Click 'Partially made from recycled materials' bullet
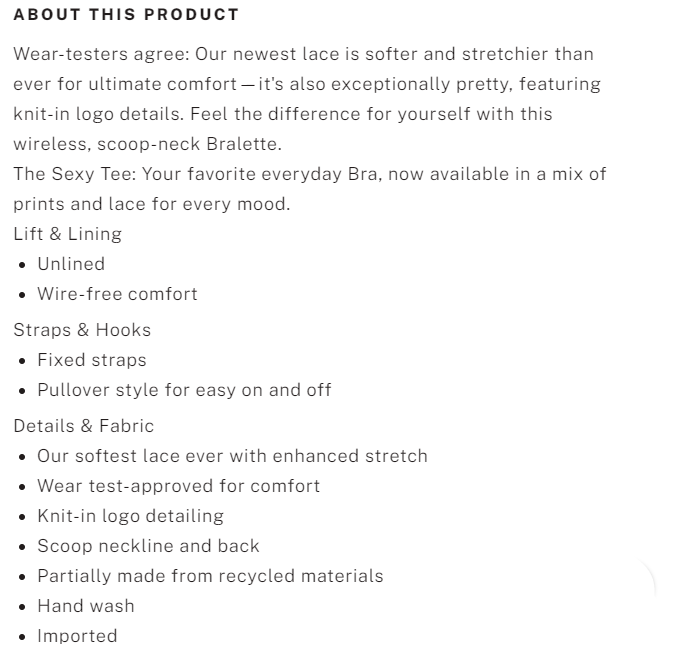The height and width of the screenshot is (646, 673). [x=211, y=576]
